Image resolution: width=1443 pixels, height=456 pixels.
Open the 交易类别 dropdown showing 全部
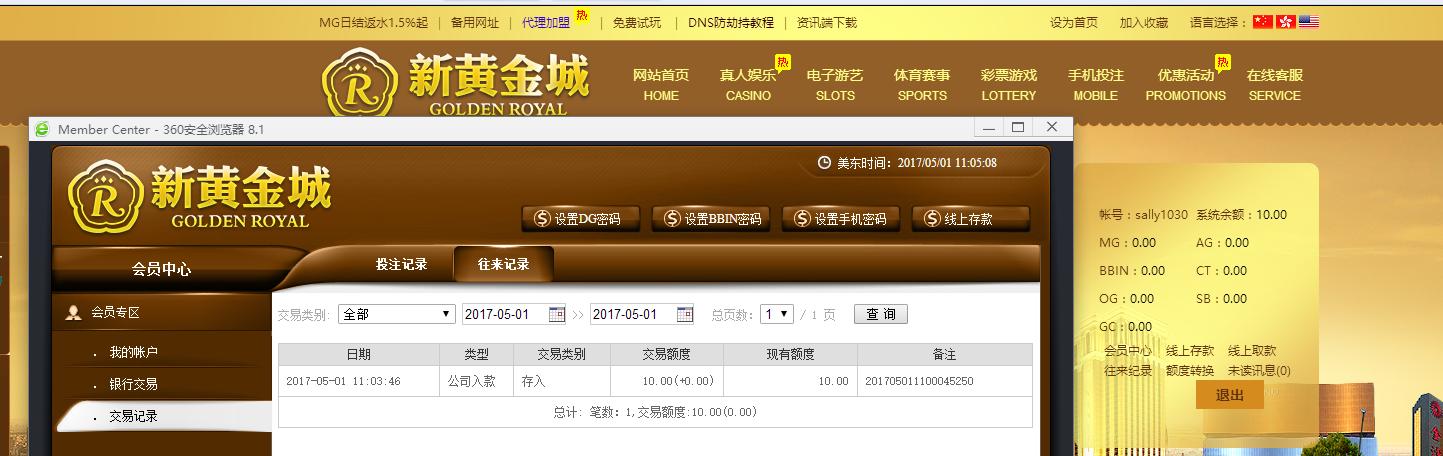[x=397, y=314]
